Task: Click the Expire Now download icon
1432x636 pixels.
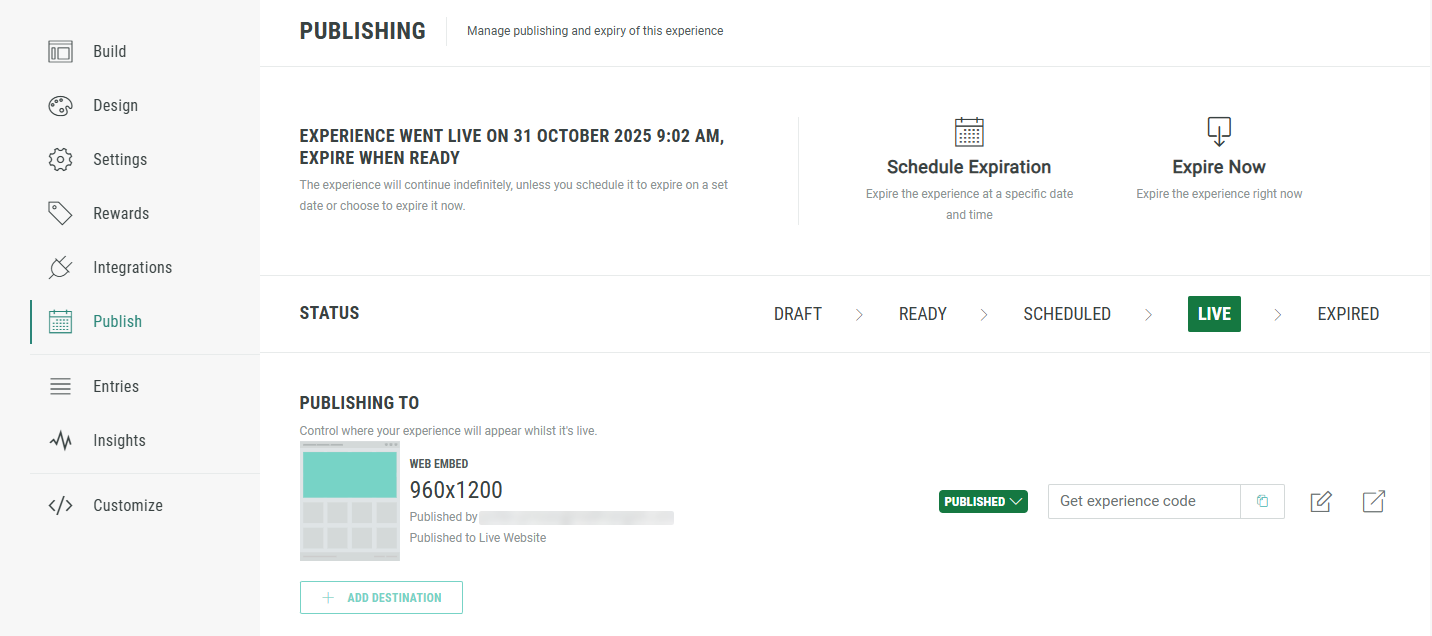Action: coord(1219,132)
